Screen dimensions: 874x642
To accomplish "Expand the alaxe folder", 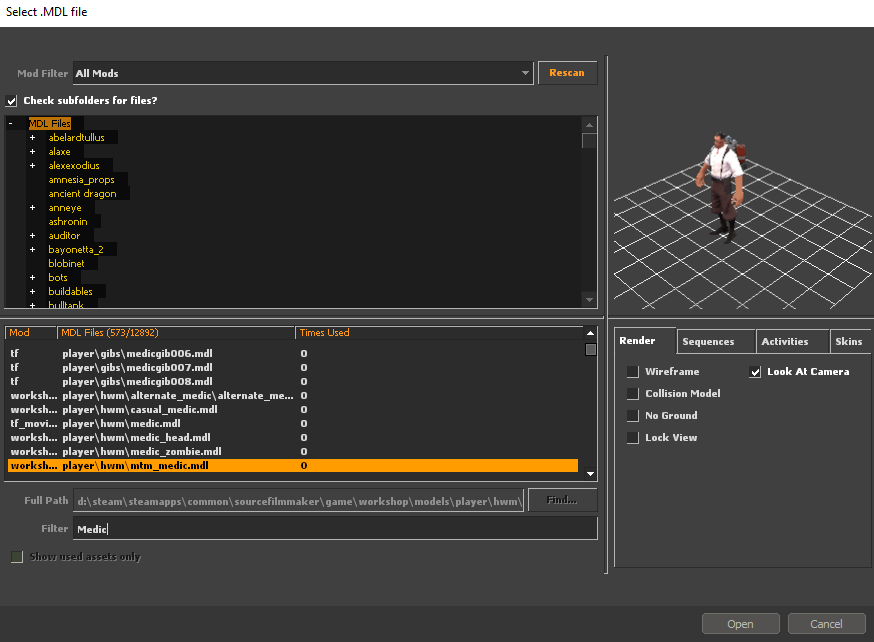I will tap(32, 152).
